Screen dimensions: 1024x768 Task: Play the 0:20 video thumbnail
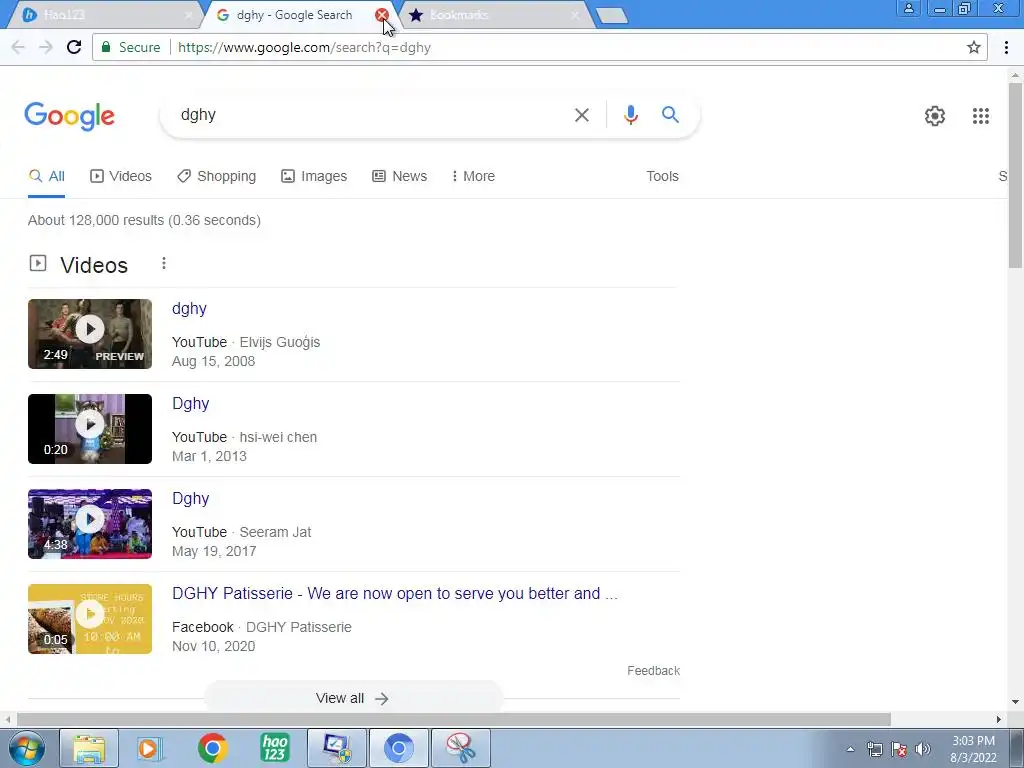click(90, 428)
